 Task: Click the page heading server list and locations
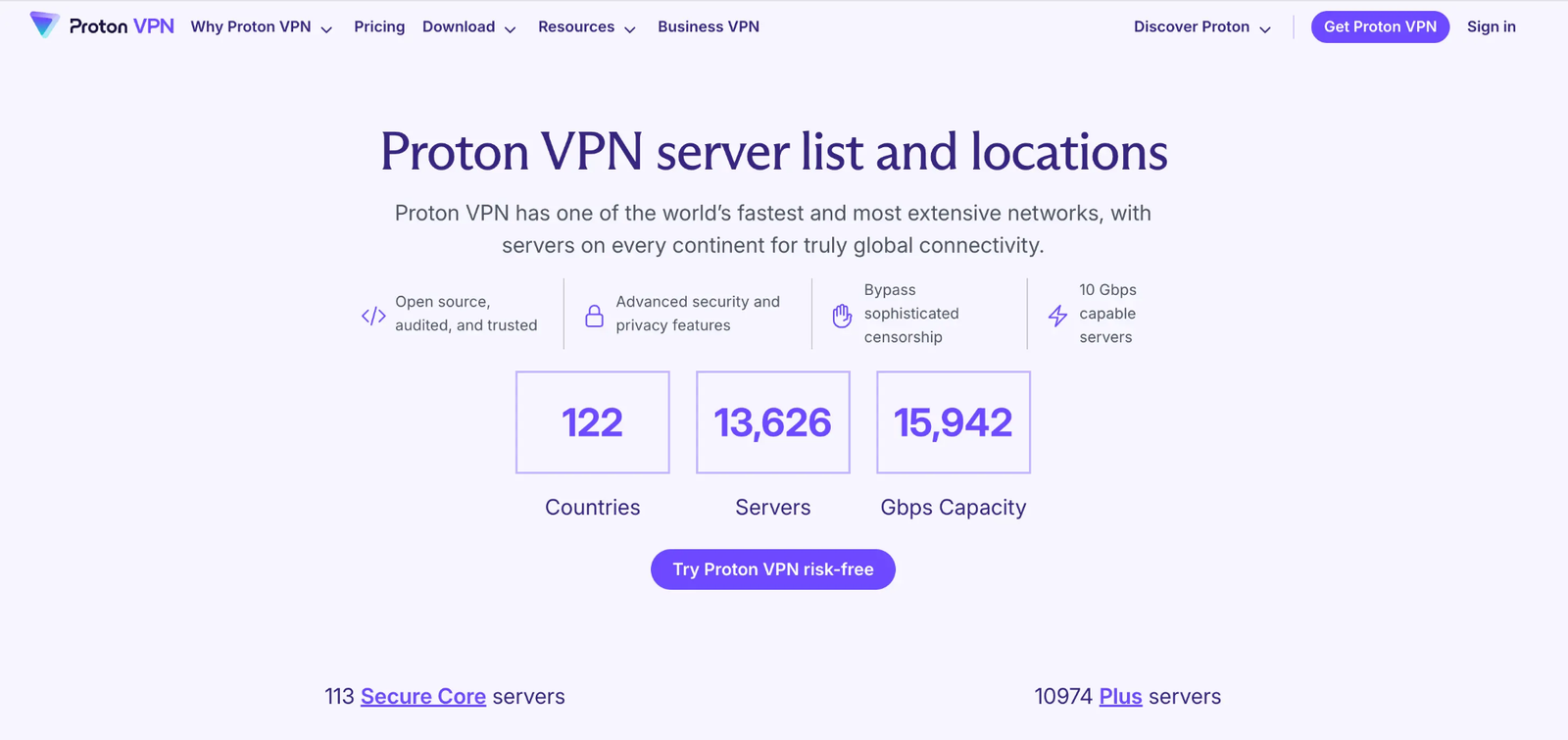coord(774,152)
